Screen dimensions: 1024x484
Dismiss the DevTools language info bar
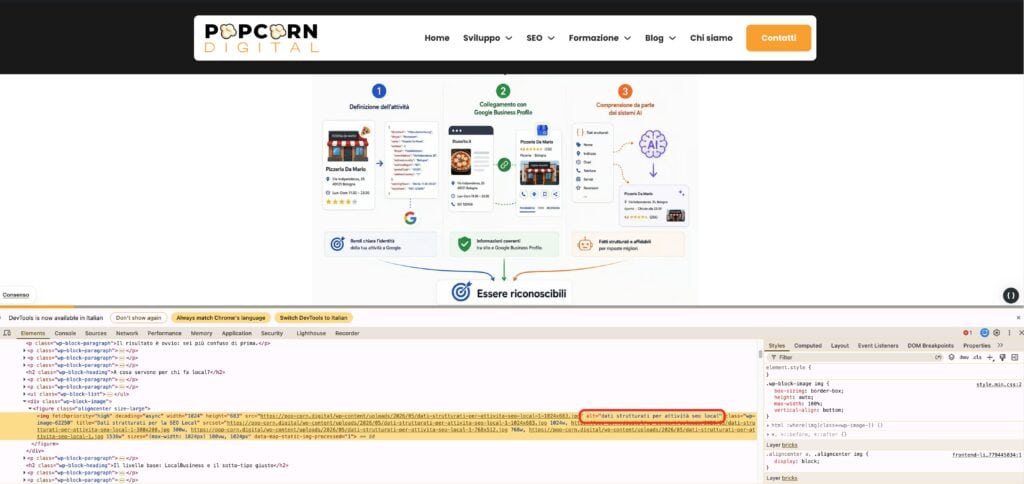pos(1018,317)
